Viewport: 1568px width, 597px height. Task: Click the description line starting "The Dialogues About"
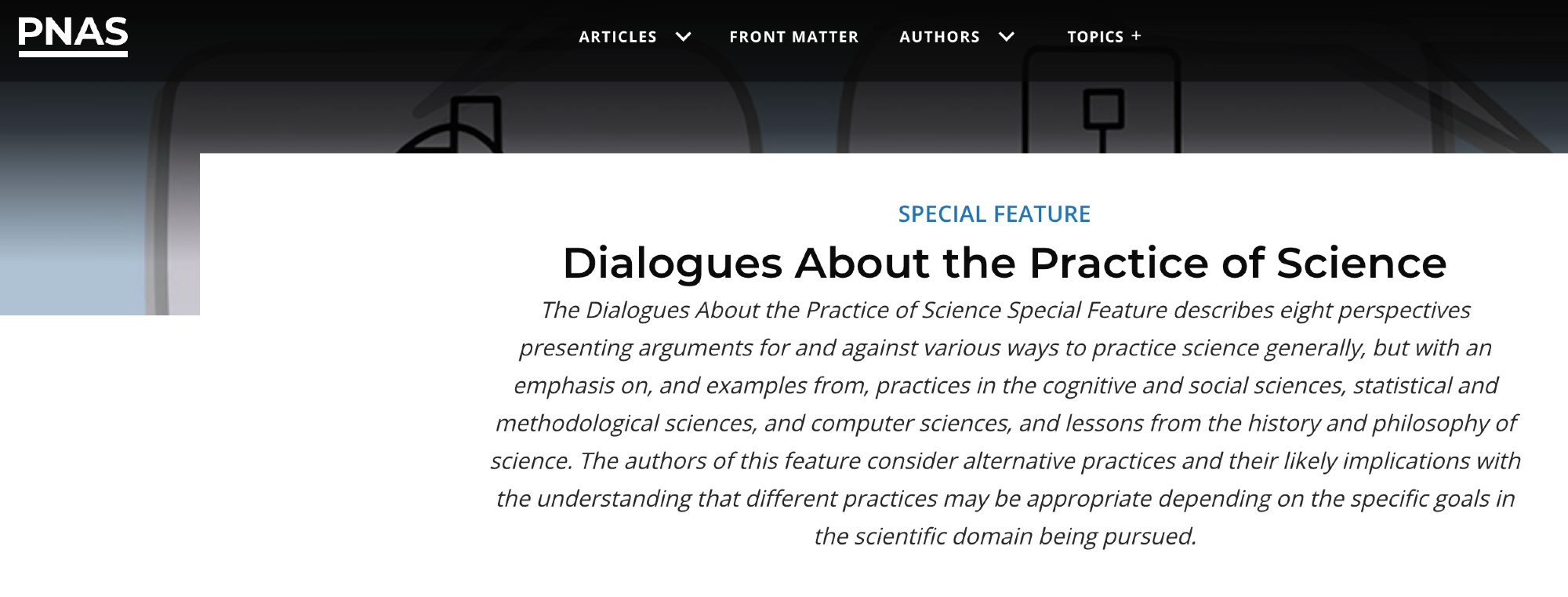click(x=1005, y=310)
